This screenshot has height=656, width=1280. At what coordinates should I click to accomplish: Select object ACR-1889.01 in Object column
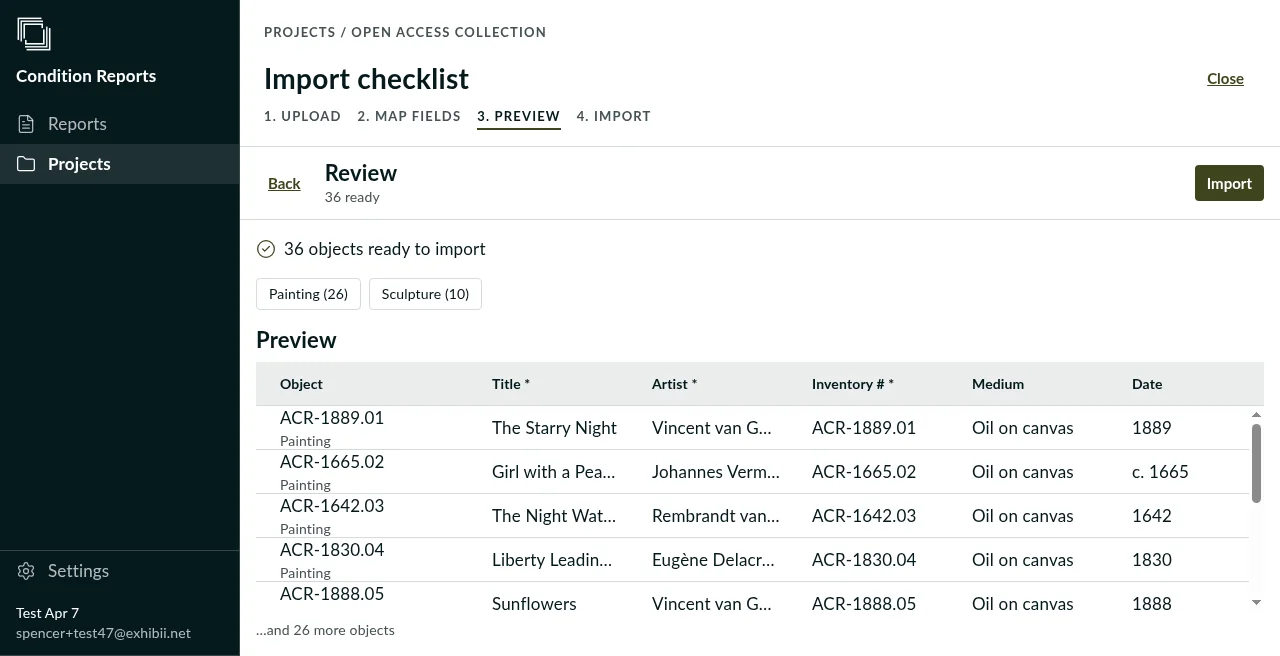332,418
